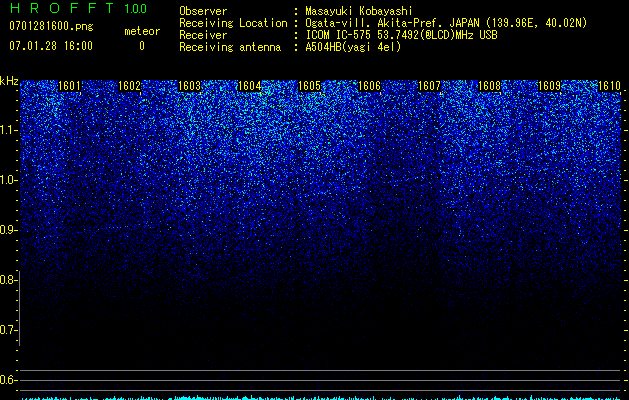The height and width of the screenshot is (400, 629).
Task: Click the date stamp 07.01.28 16:00
Action: [51, 46]
